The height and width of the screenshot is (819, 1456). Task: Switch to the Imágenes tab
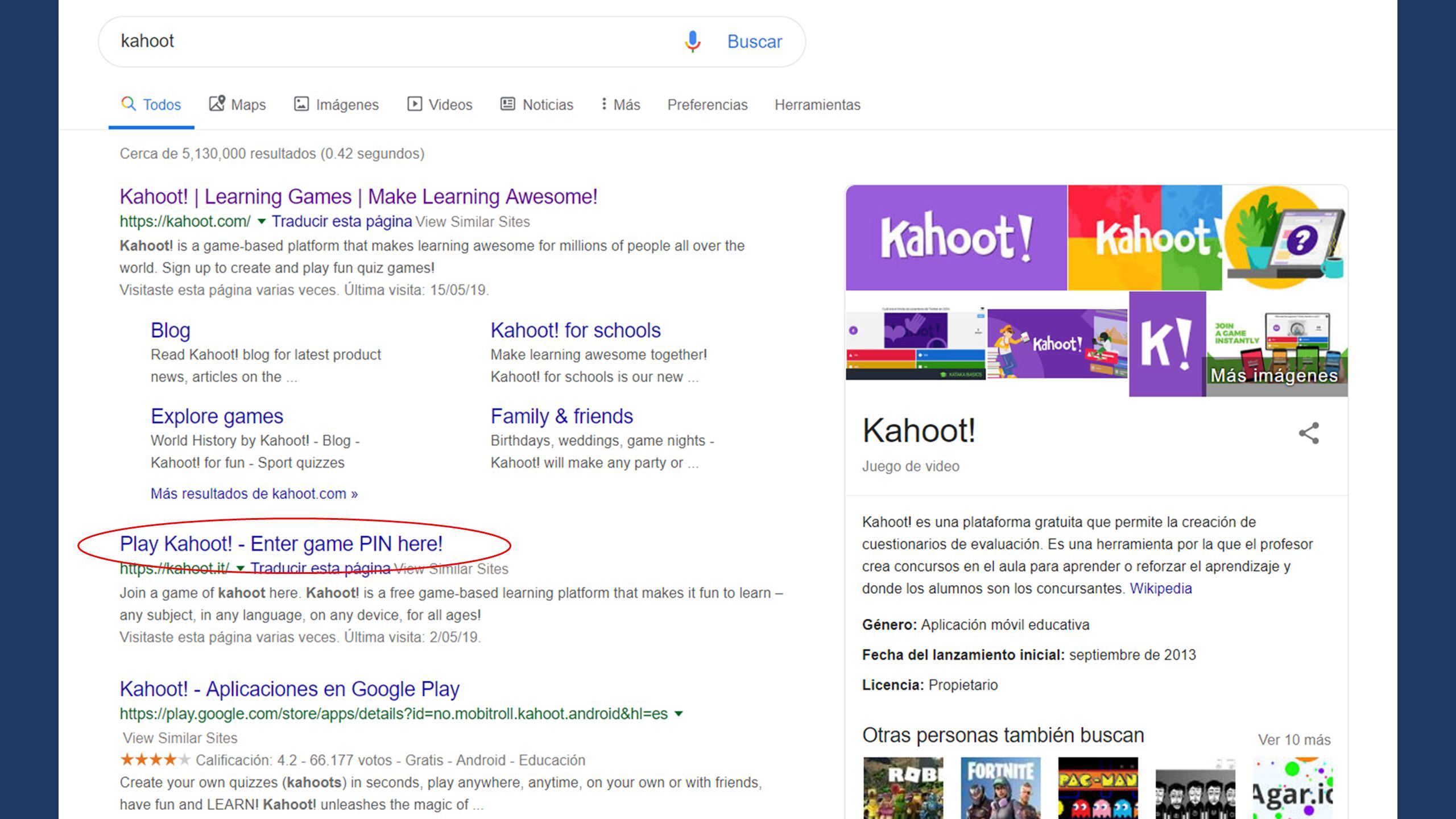click(x=336, y=105)
